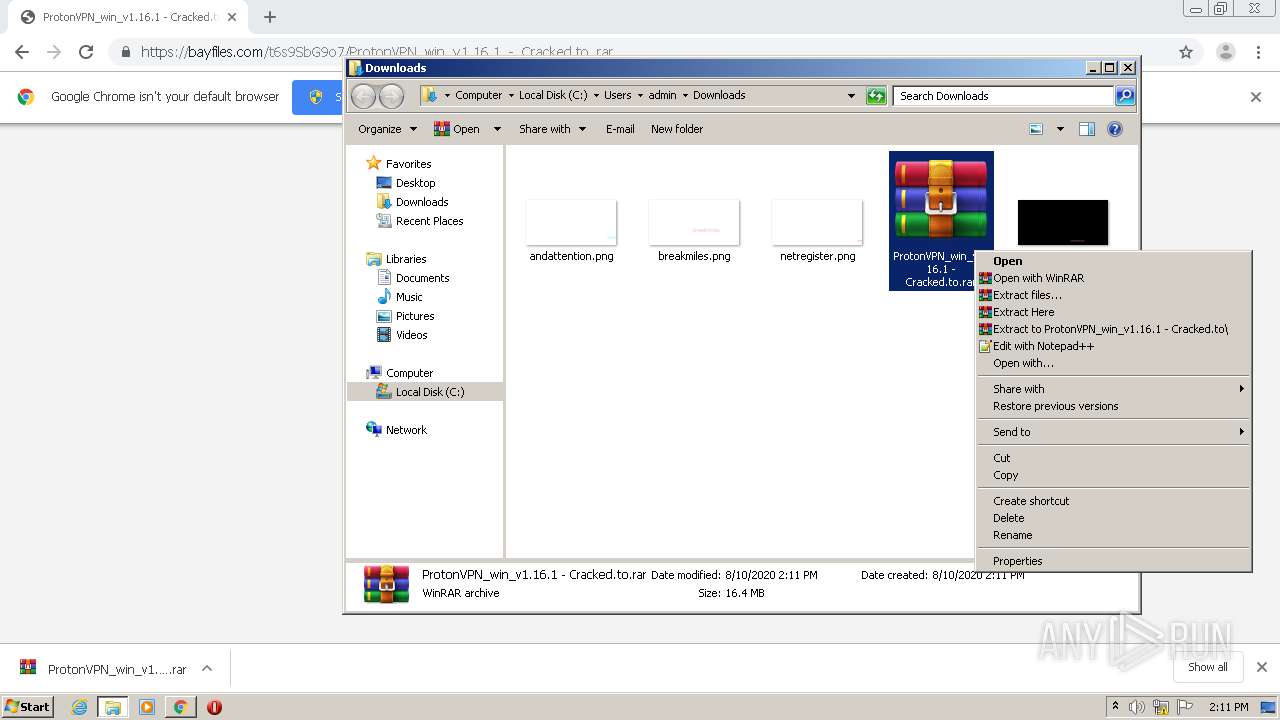Expand view options dropdown arrow
Image resolution: width=1280 pixels, height=720 pixels.
[x=1060, y=129]
